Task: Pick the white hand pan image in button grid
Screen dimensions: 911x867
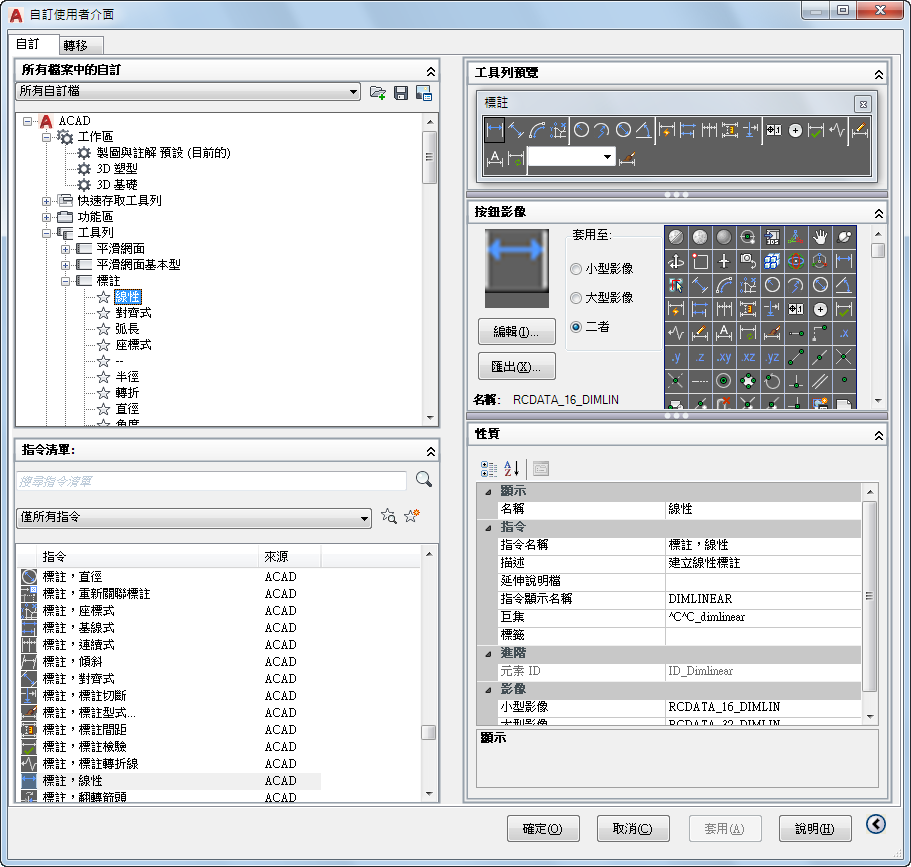Action: 820,237
